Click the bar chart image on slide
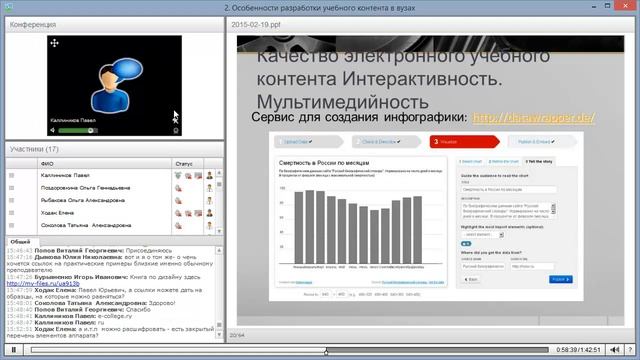Image resolution: width=640 pixels, height=360 pixels. coord(361,222)
